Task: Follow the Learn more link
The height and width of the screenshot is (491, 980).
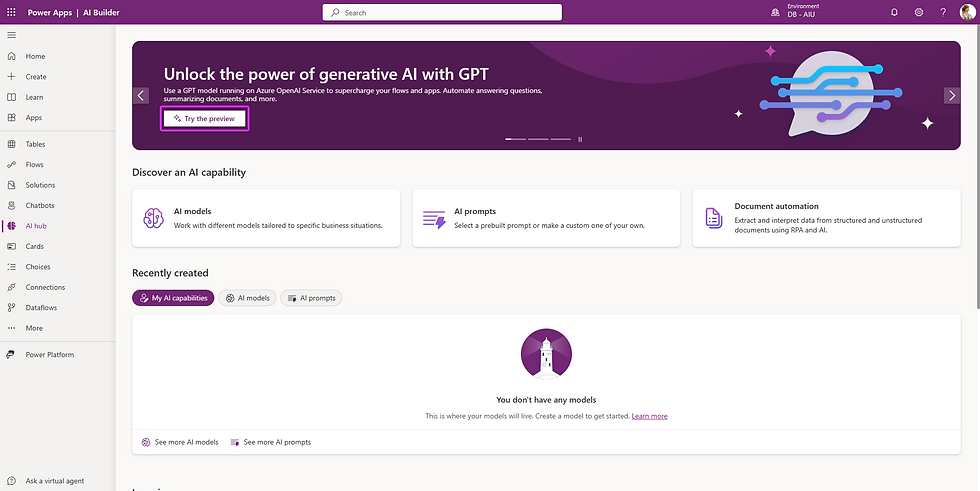Action: pos(649,416)
